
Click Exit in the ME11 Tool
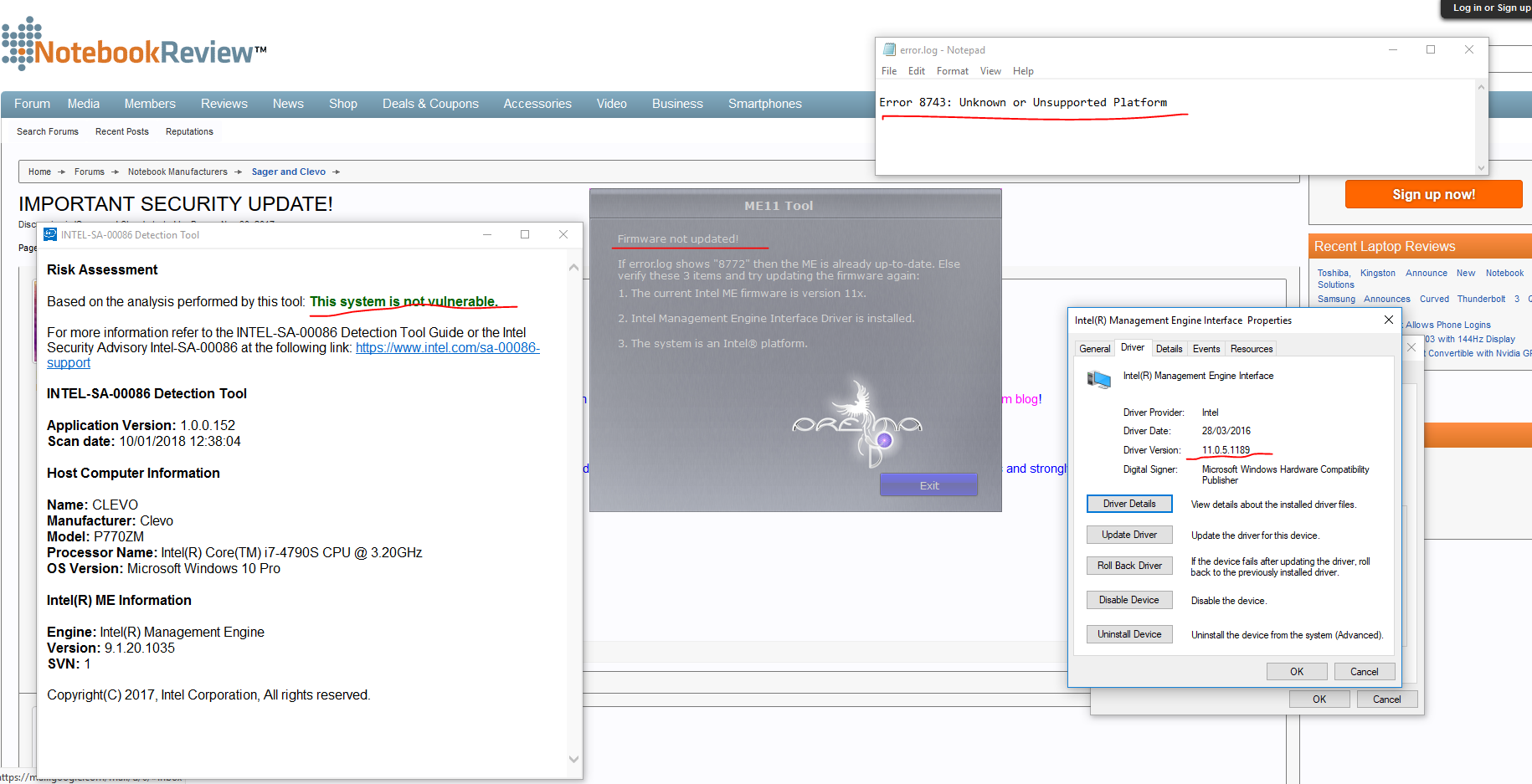click(x=928, y=485)
